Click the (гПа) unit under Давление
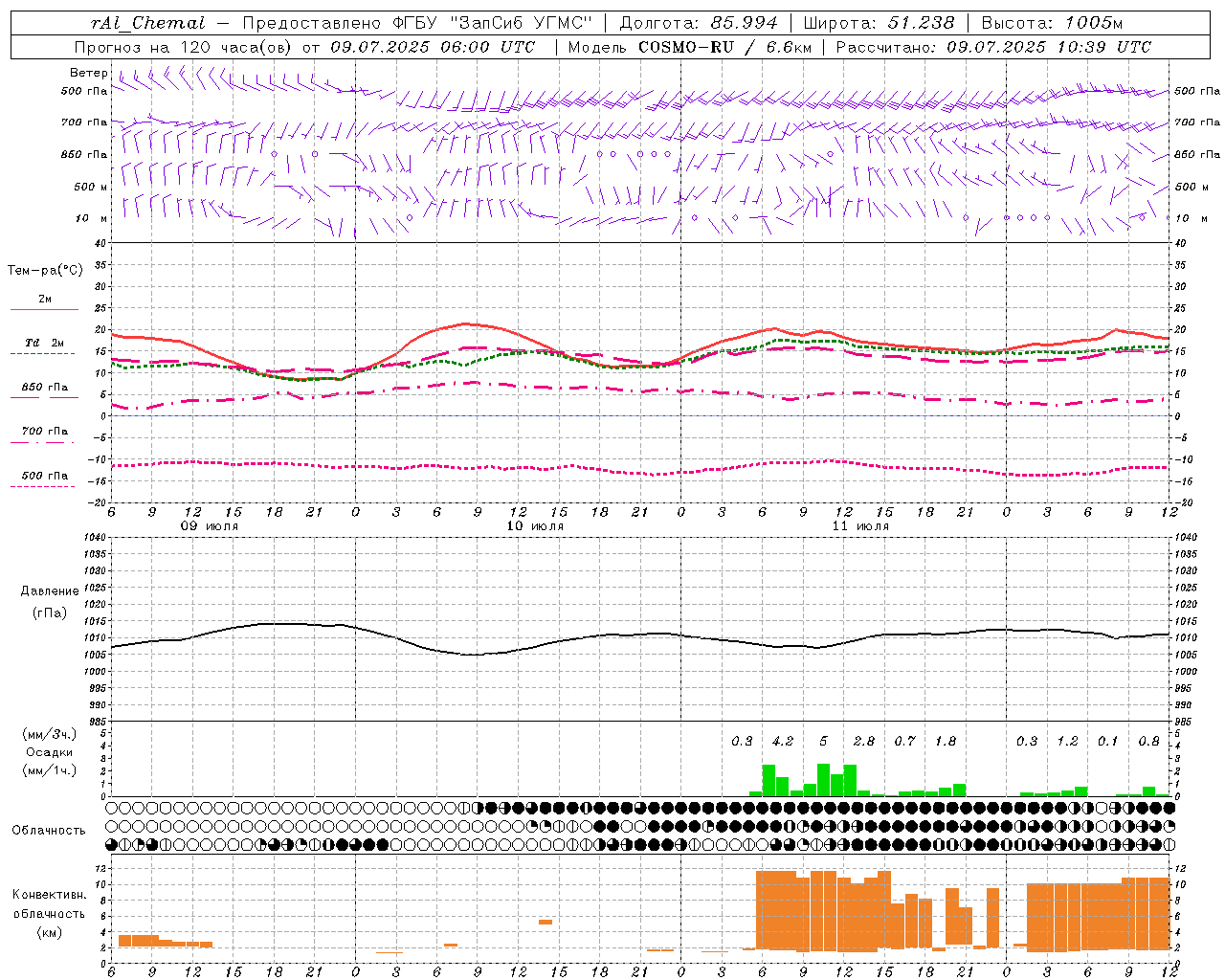This screenshot has height=980, width=1225. point(50,612)
